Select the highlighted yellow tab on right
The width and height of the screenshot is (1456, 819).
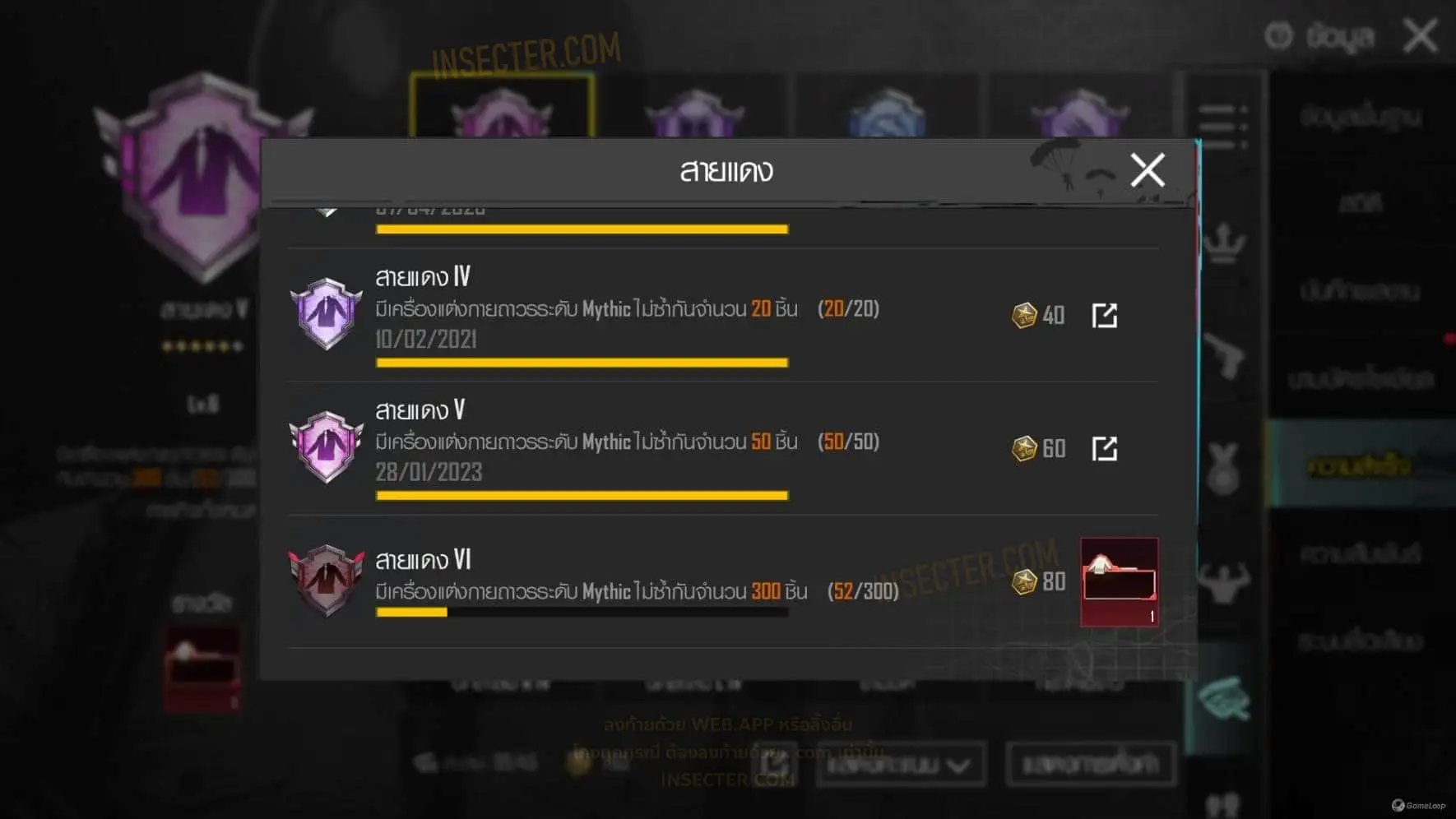tap(1361, 465)
